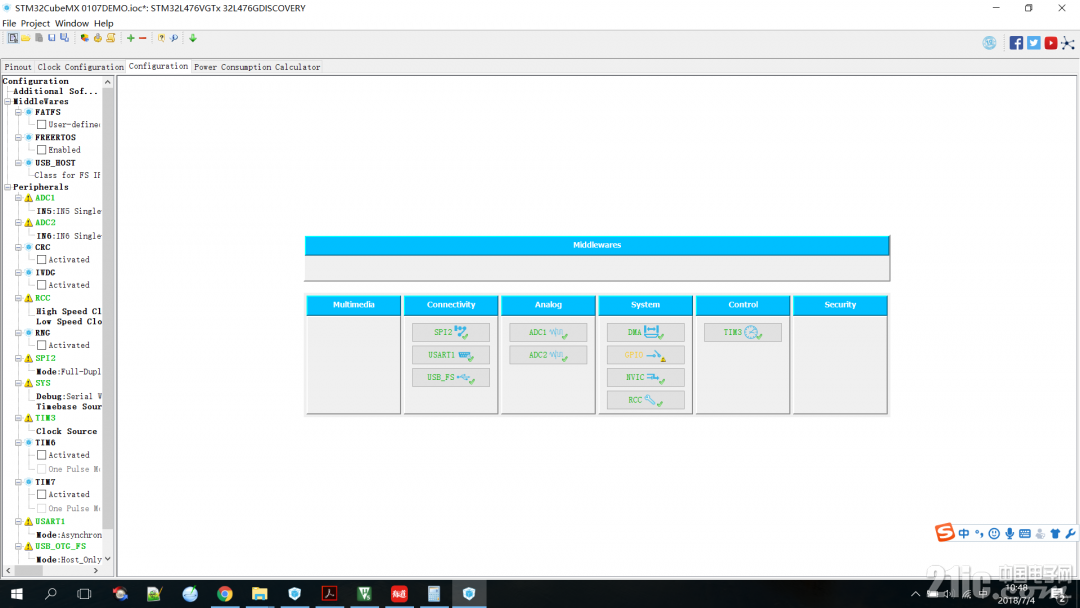Collapse the ADC1 tree node
The width and height of the screenshot is (1080, 608).
19,198
